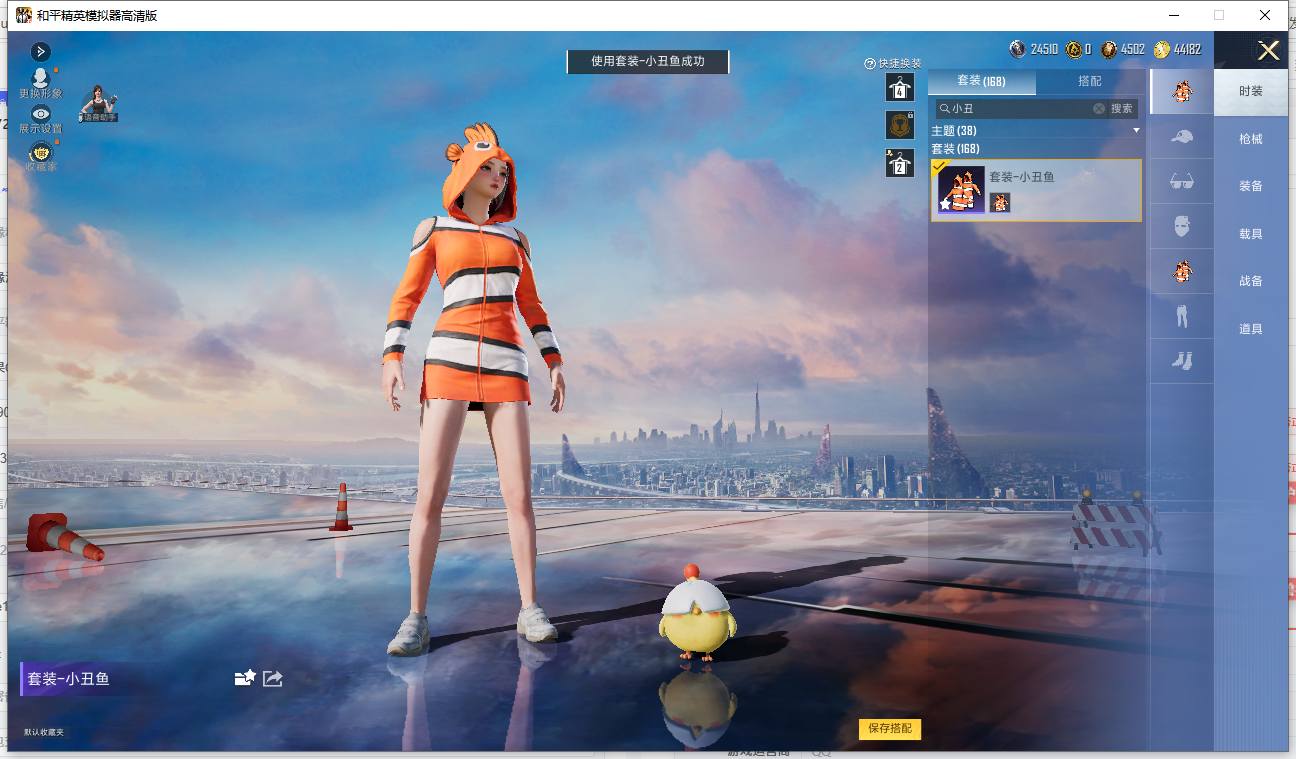Select the face mask category

pos(1182,226)
